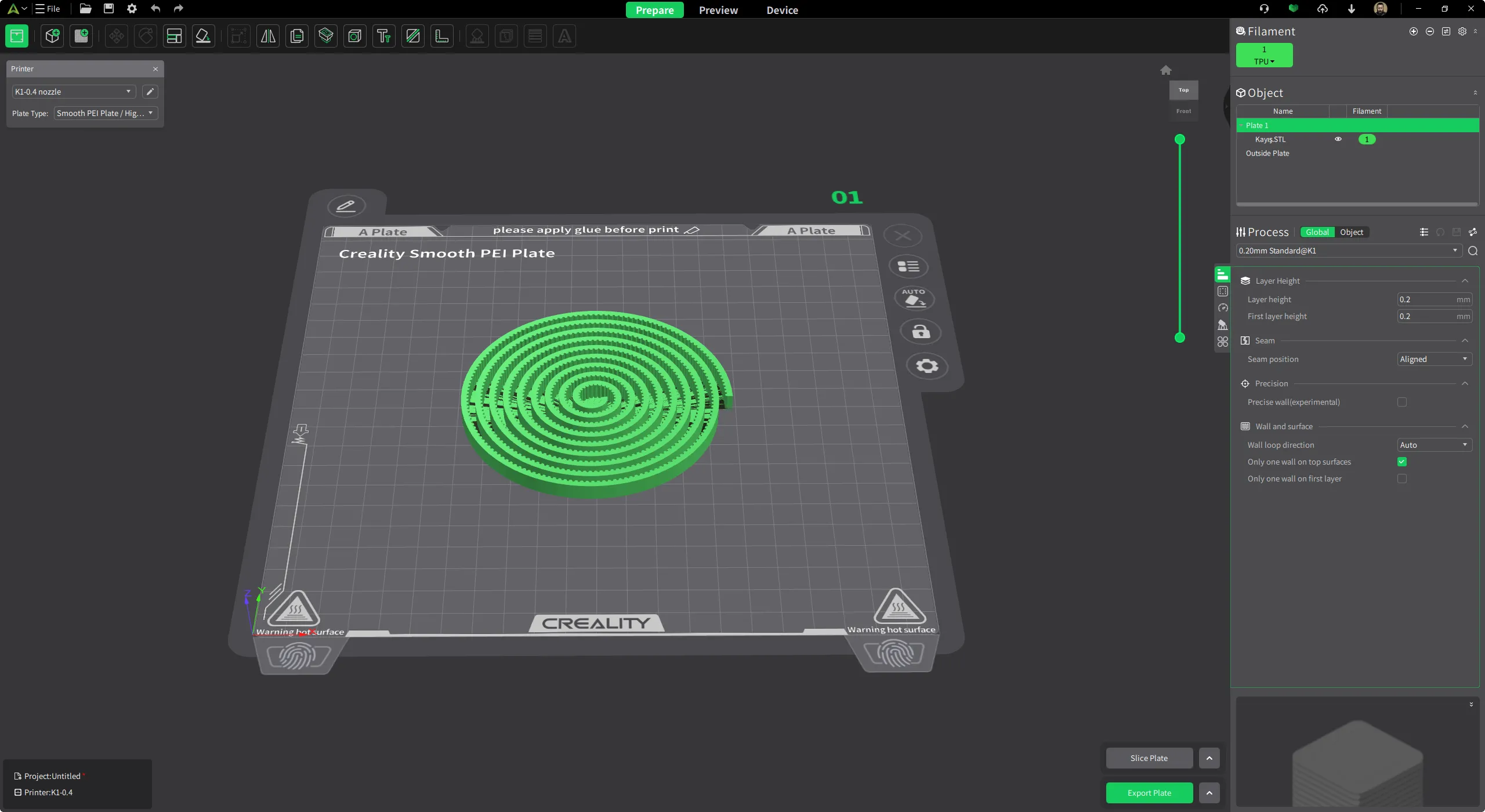Toggle Precise wall(experimental) checkbox
This screenshot has width=1485, height=812.
[1402, 402]
